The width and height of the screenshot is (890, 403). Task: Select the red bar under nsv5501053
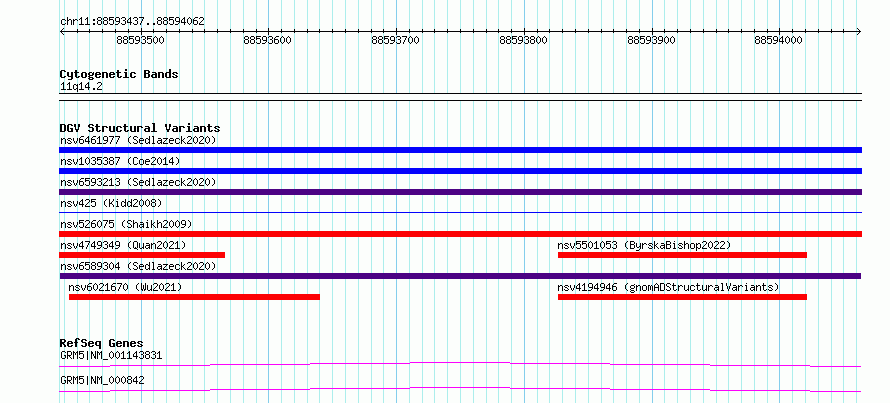click(x=682, y=255)
